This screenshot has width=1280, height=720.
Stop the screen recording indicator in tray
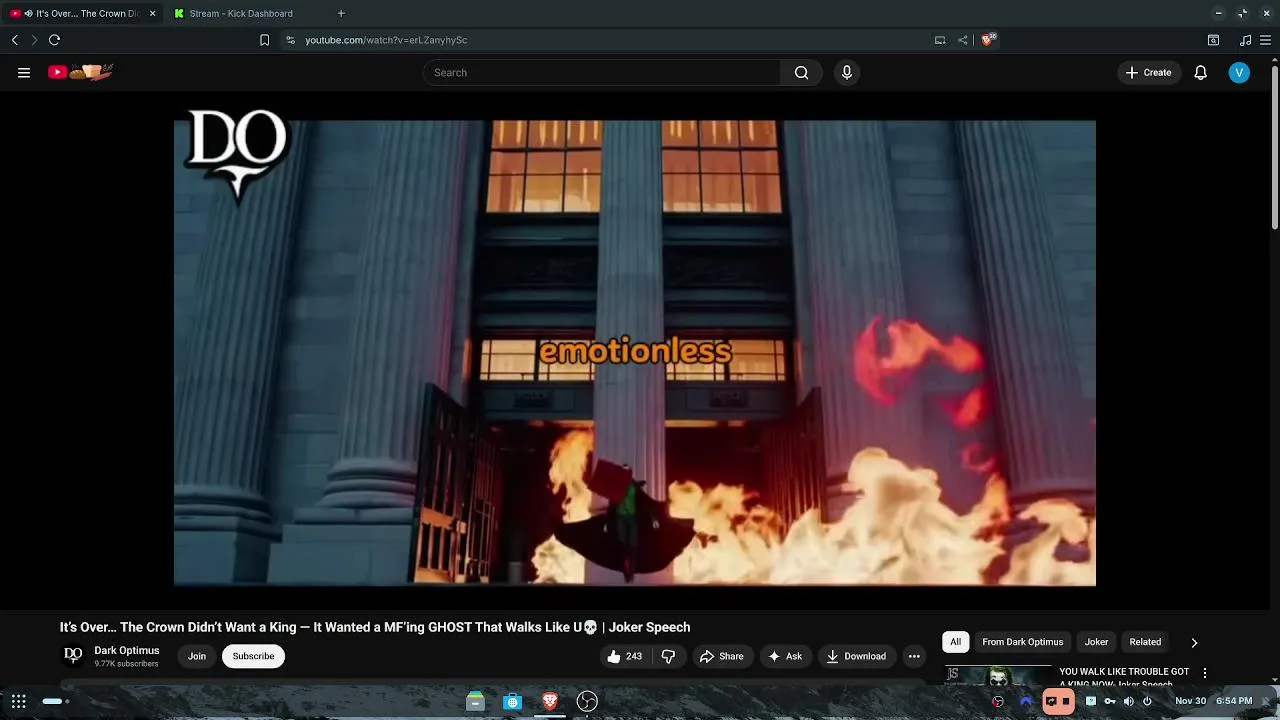click(x=1058, y=701)
